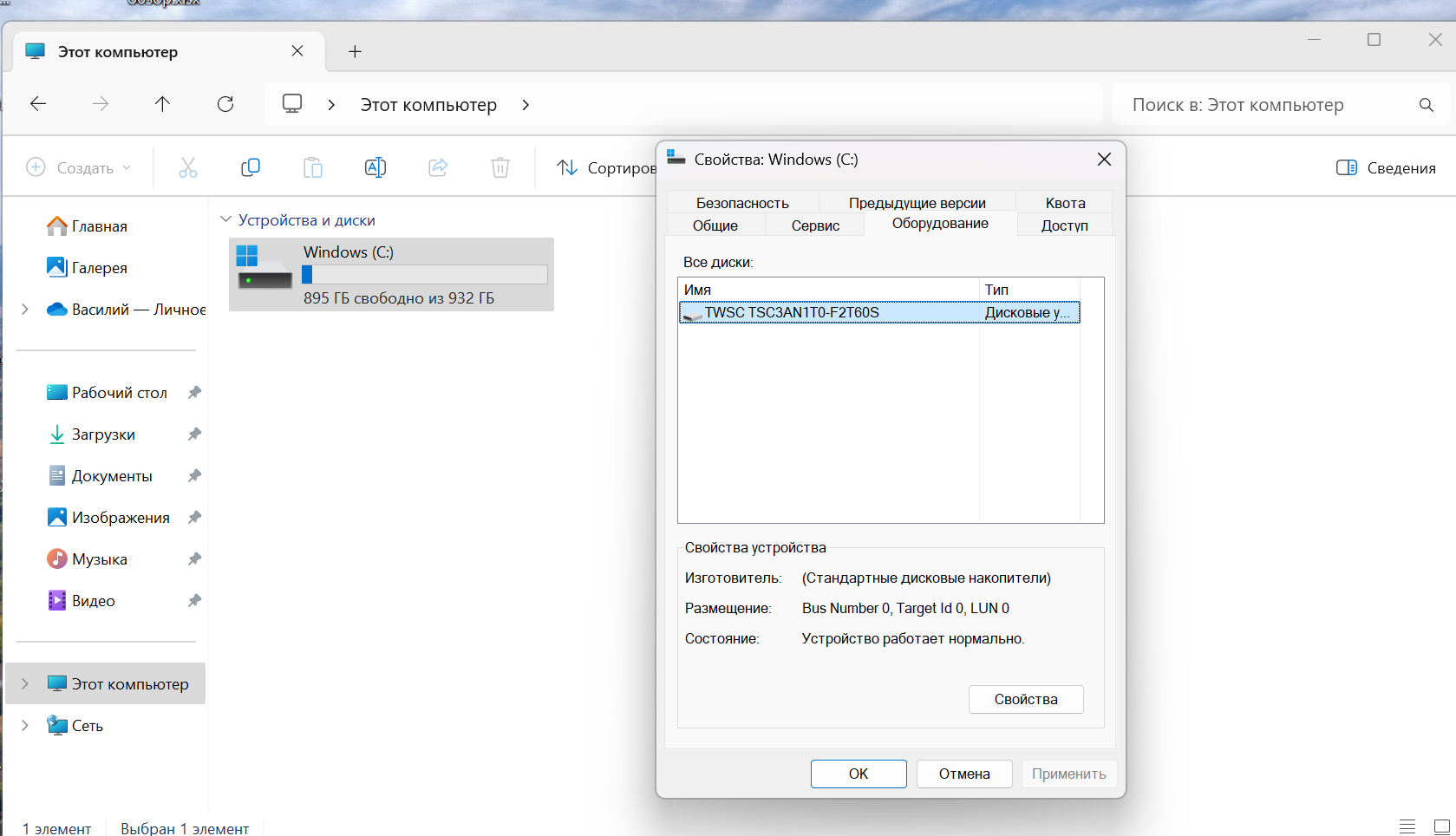The image size is (1456, 836).
Task: Click the Share icon in toolbar
Action: pyautogui.click(x=438, y=167)
